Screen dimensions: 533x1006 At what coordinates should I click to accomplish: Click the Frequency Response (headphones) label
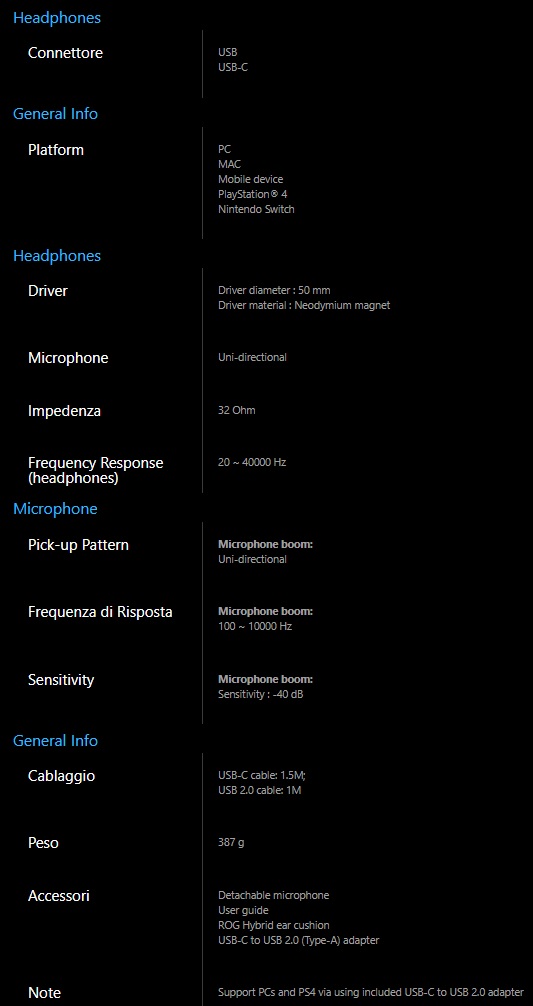click(96, 470)
